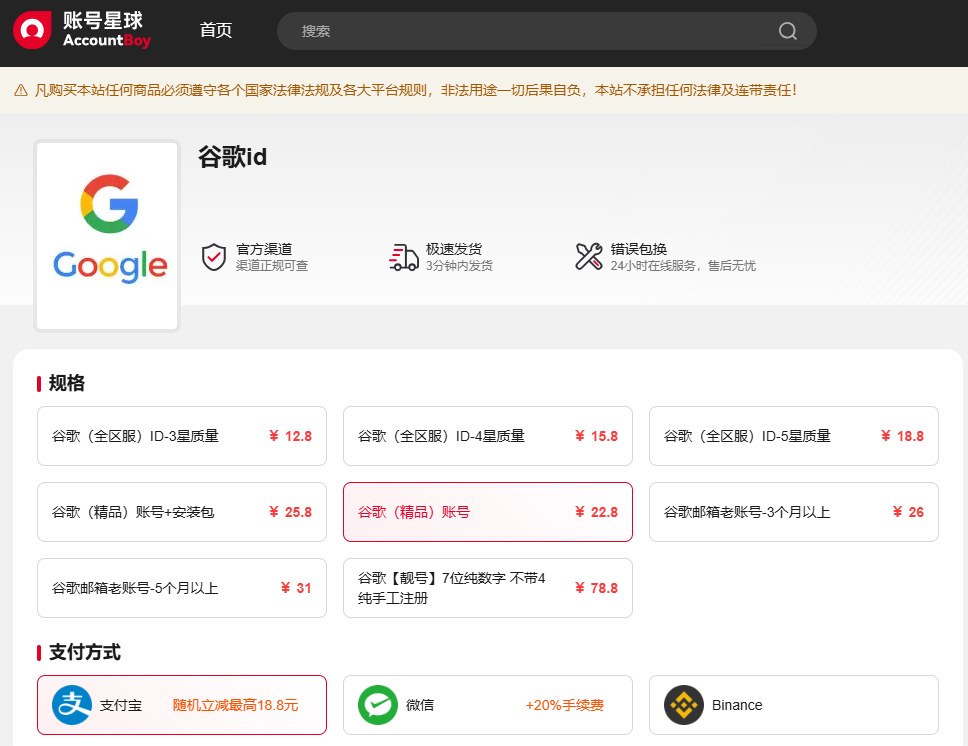Screen dimensions: 968x746
Task: Click the magnifier search icon
Action: (x=787, y=31)
